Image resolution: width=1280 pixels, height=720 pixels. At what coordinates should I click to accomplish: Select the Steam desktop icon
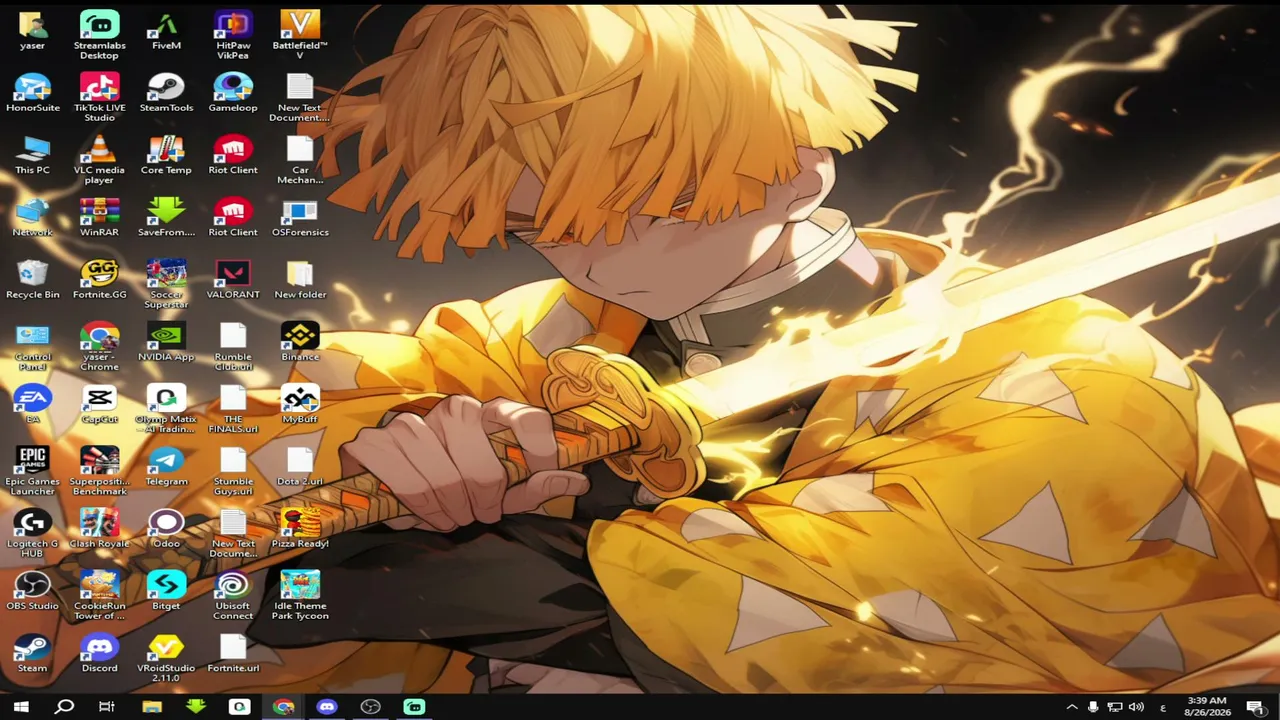click(x=32, y=651)
